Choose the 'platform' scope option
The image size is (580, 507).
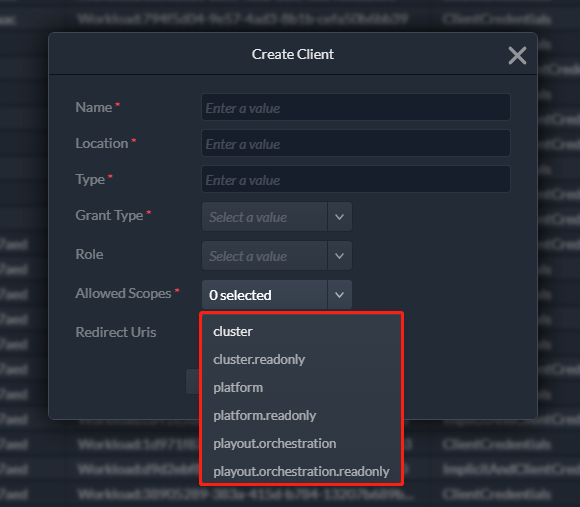[301, 388]
